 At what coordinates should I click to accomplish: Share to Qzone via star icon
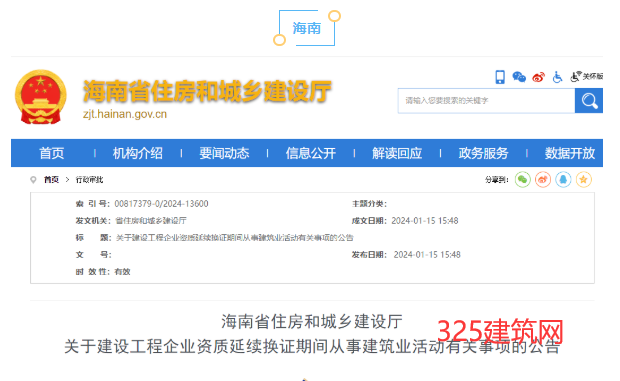(583, 180)
